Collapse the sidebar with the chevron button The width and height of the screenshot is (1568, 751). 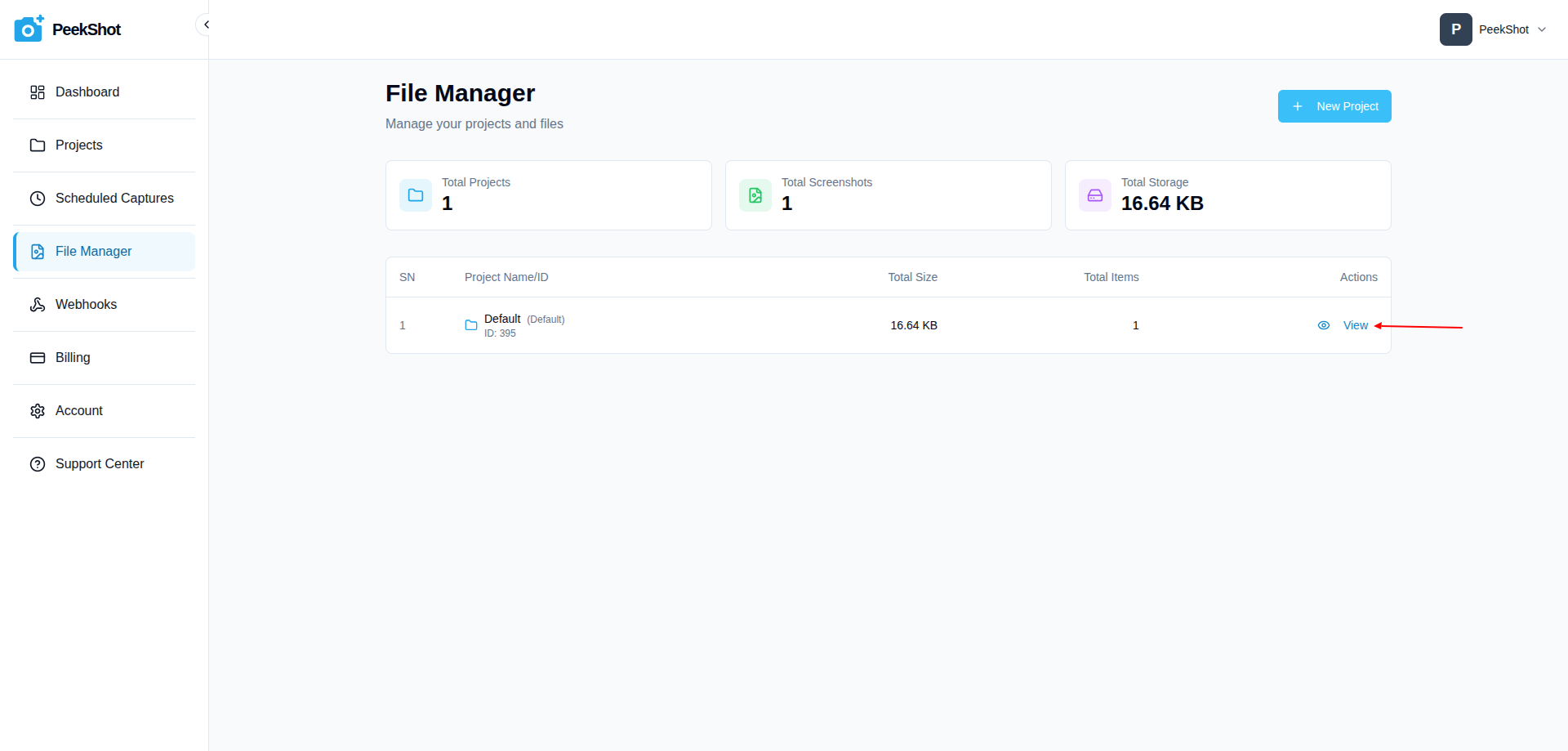[x=206, y=25]
